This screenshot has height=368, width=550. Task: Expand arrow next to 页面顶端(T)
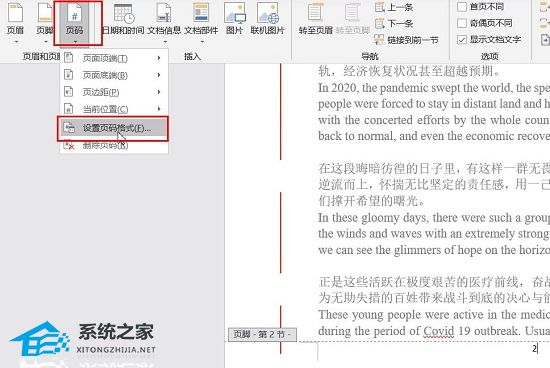click(159, 58)
